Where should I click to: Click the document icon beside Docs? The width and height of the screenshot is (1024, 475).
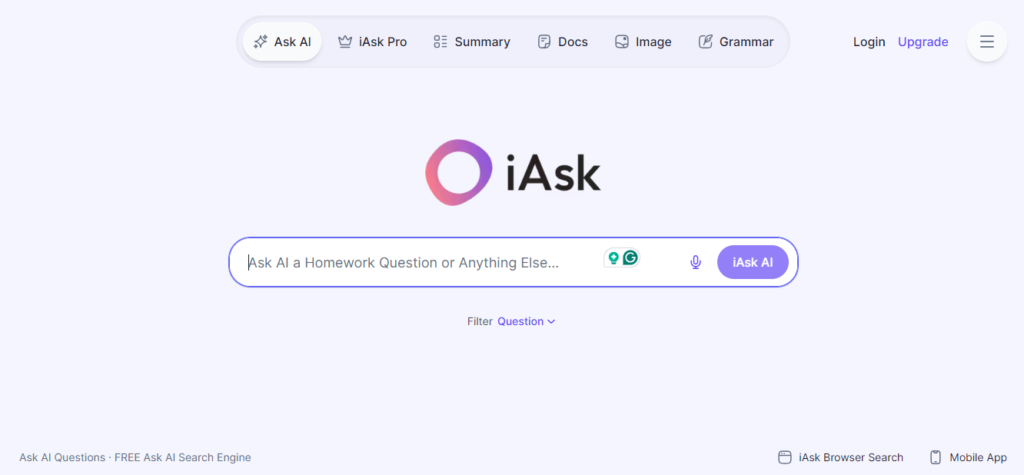pos(544,42)
